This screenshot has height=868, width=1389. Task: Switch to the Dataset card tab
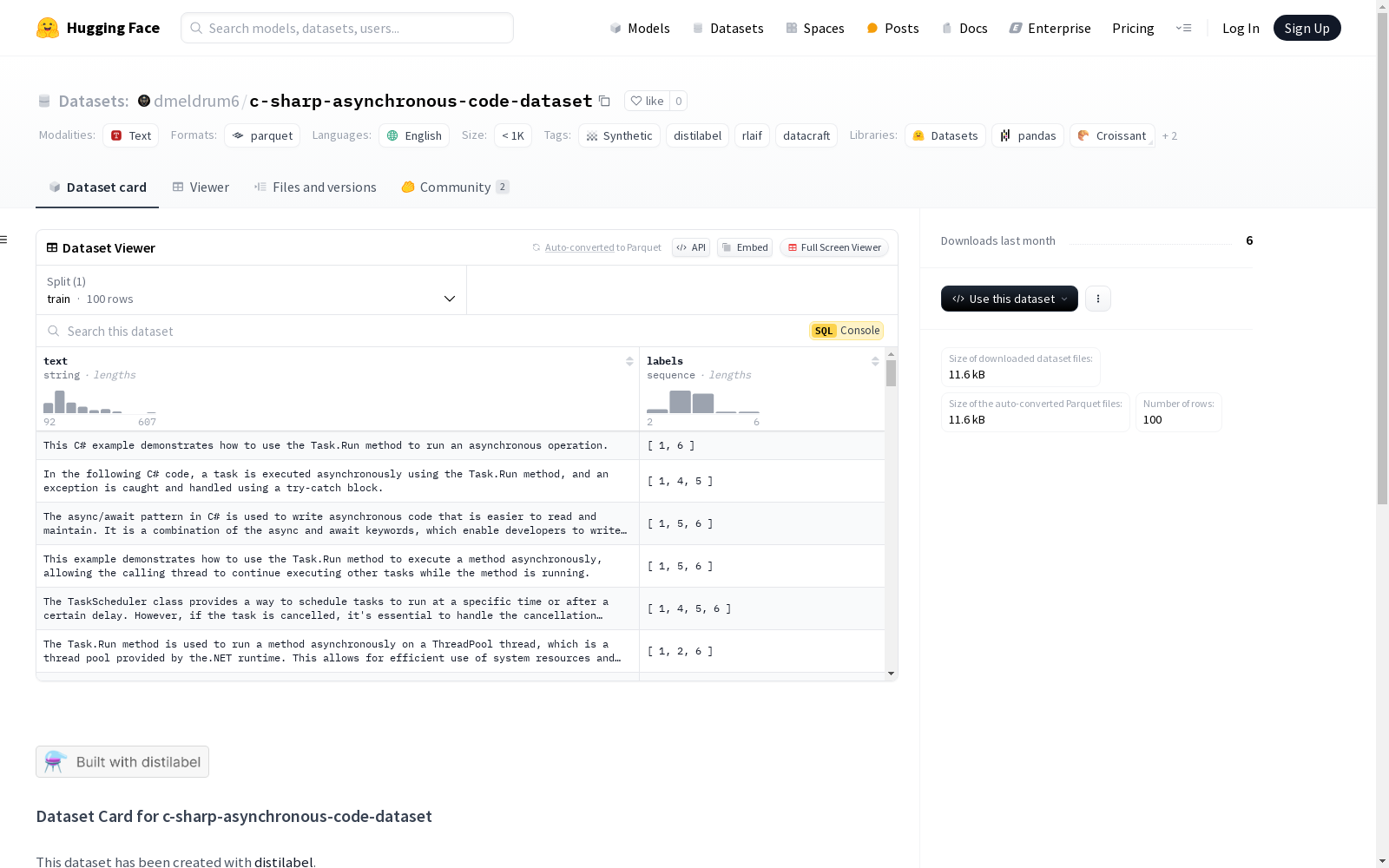(x=97, y=187)
